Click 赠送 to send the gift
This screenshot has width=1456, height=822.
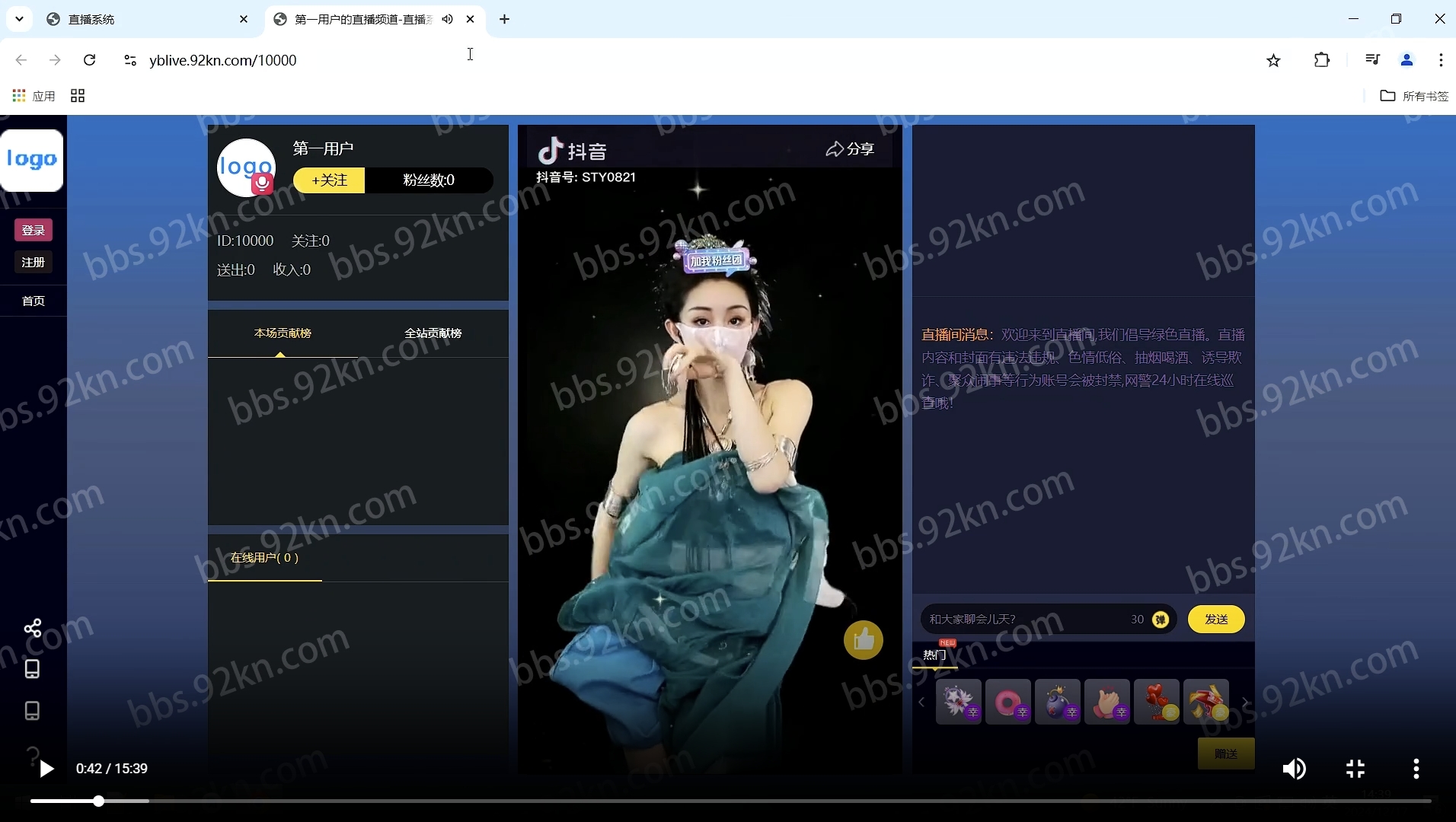pyautogui.click(x=1226, y=753)
